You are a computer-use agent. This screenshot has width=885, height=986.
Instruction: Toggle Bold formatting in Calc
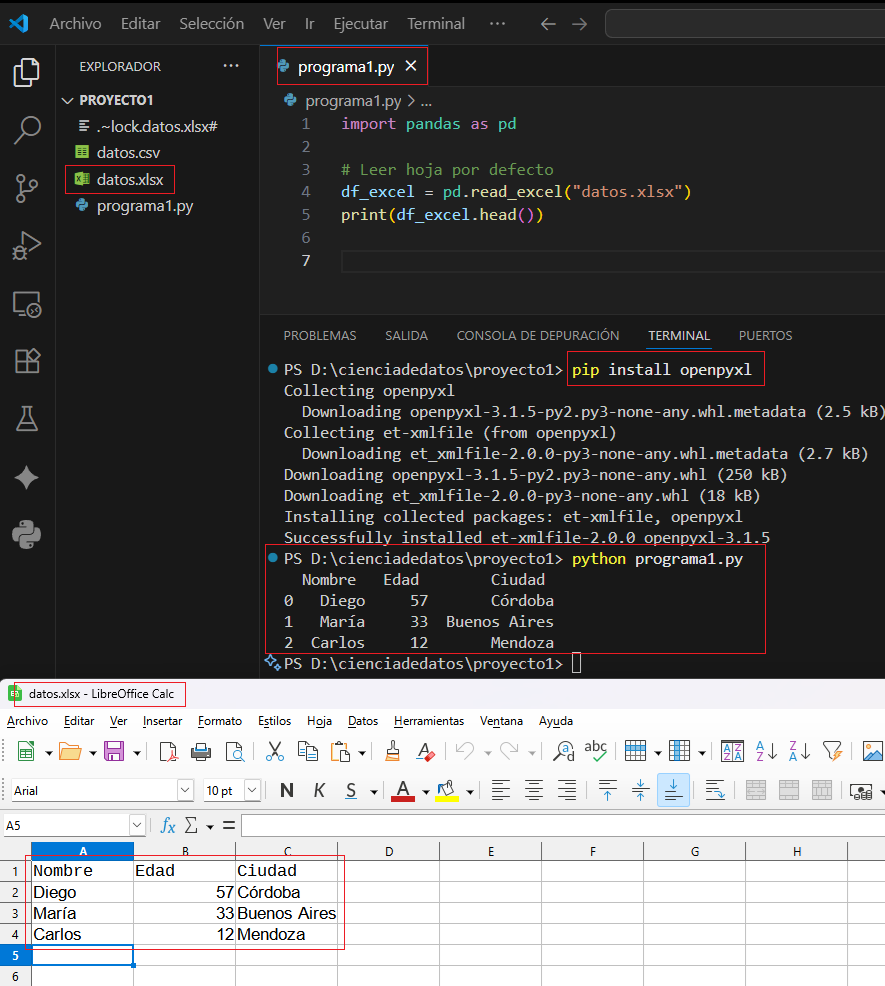[x=287, y=790]
